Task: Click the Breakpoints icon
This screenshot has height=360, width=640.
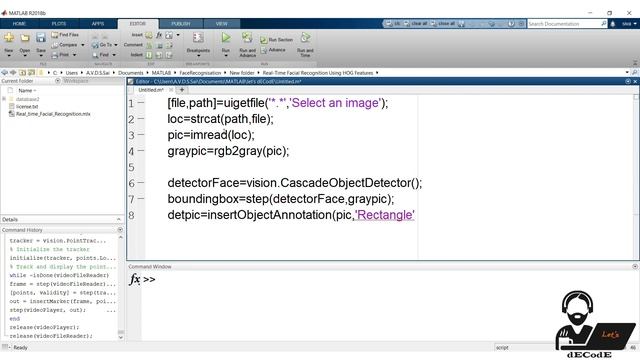Action: [x=198, y=38]
